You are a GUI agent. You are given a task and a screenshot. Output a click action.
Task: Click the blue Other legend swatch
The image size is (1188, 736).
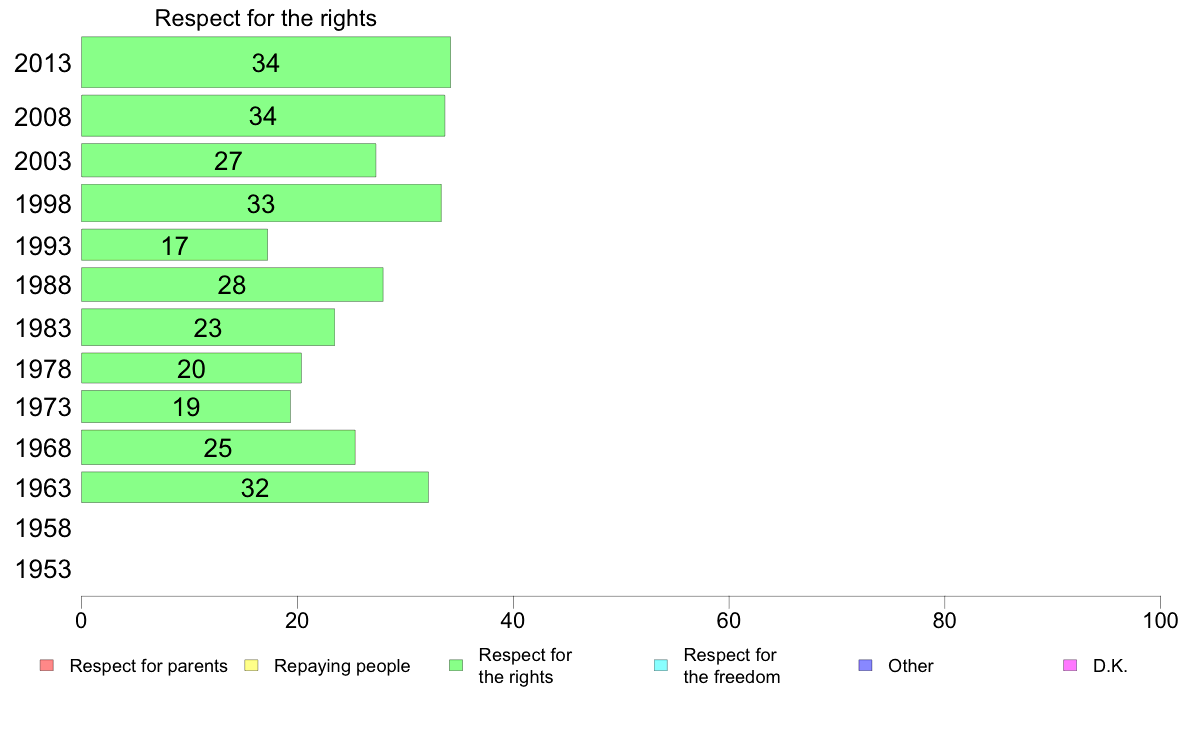pyautogui.click(x=865, y=666)
